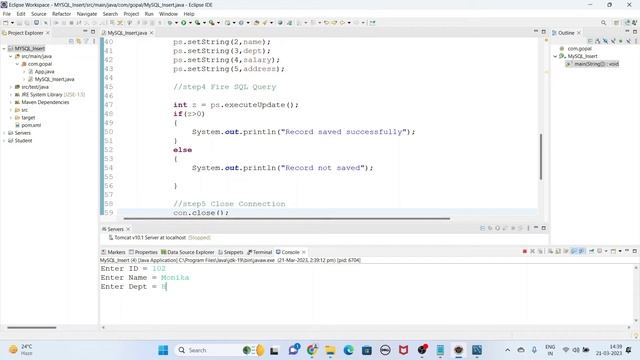Screen dimensions: 640x360
Task: Click the Pin Console icon
Action: (591, 251)
